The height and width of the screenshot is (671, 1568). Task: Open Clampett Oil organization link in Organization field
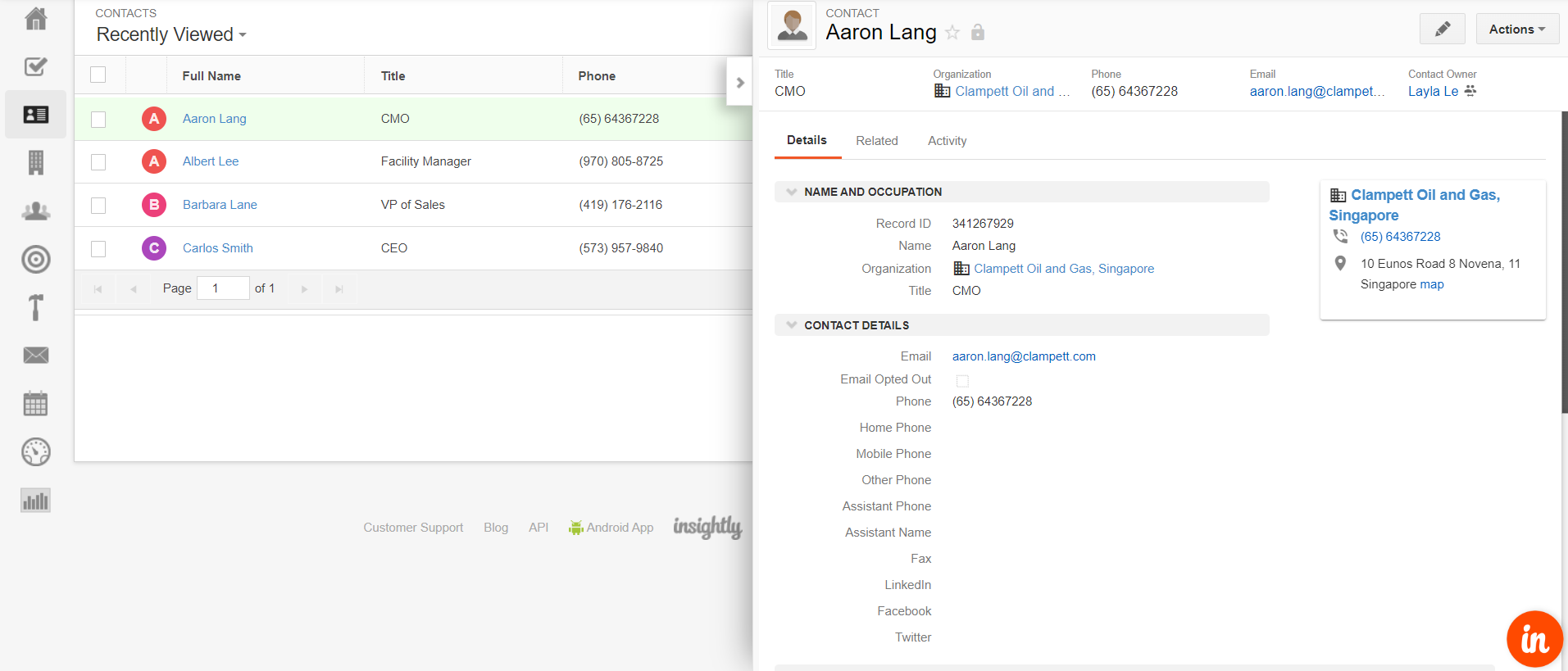coord(1063,269)
